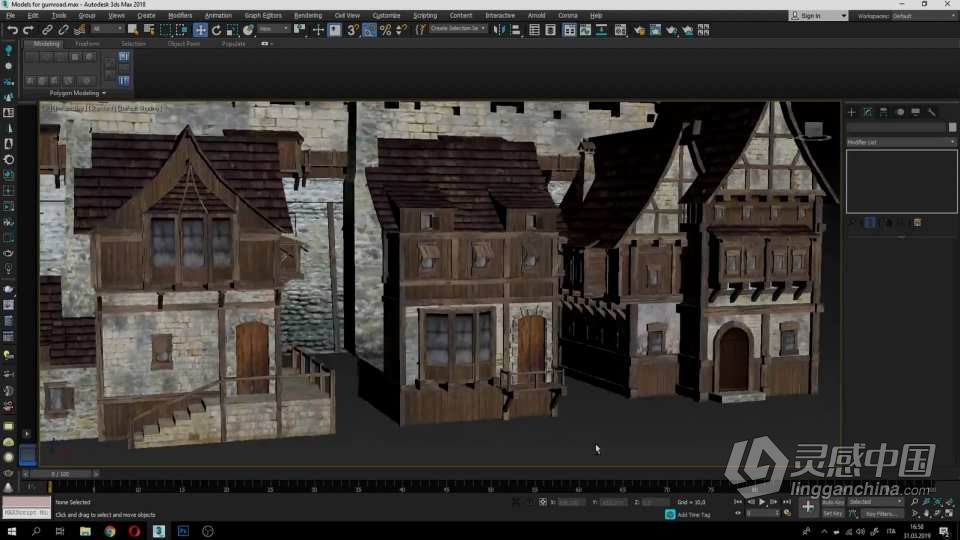Open Edit Named Selection Sets

420,29
